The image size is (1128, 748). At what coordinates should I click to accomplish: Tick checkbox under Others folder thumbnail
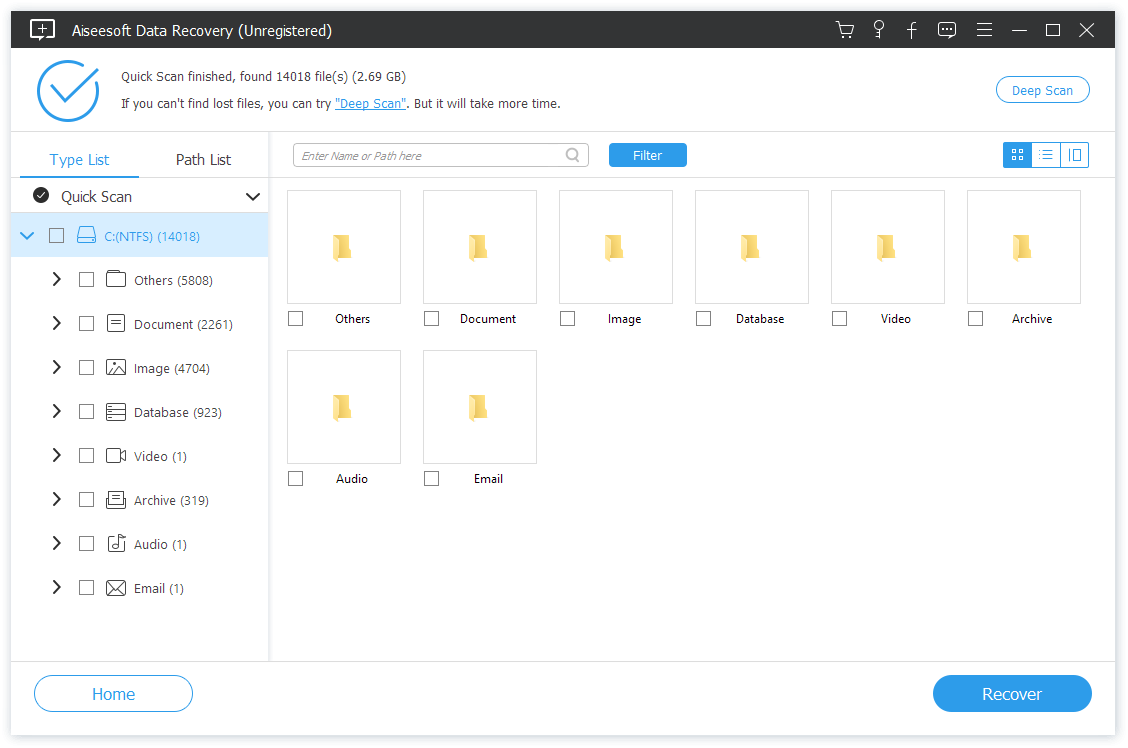coord(296,318)
